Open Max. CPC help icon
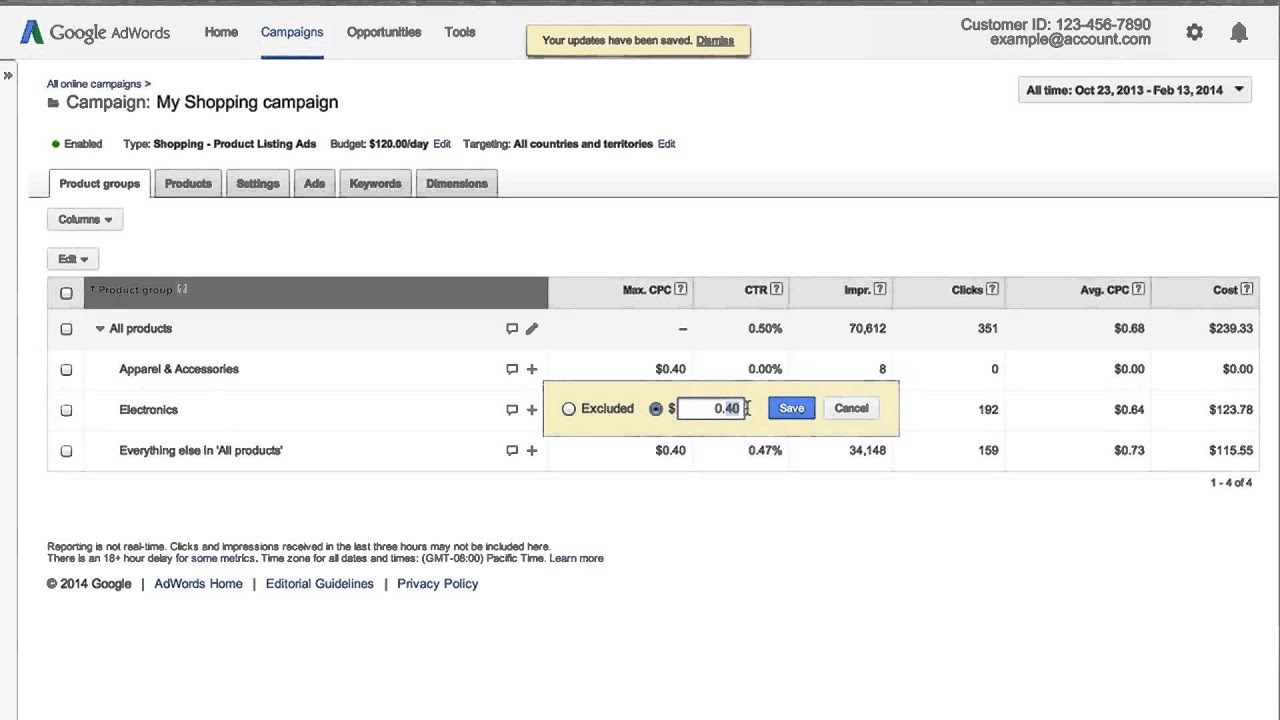1280x720 pixels. (x=681, y=290)
